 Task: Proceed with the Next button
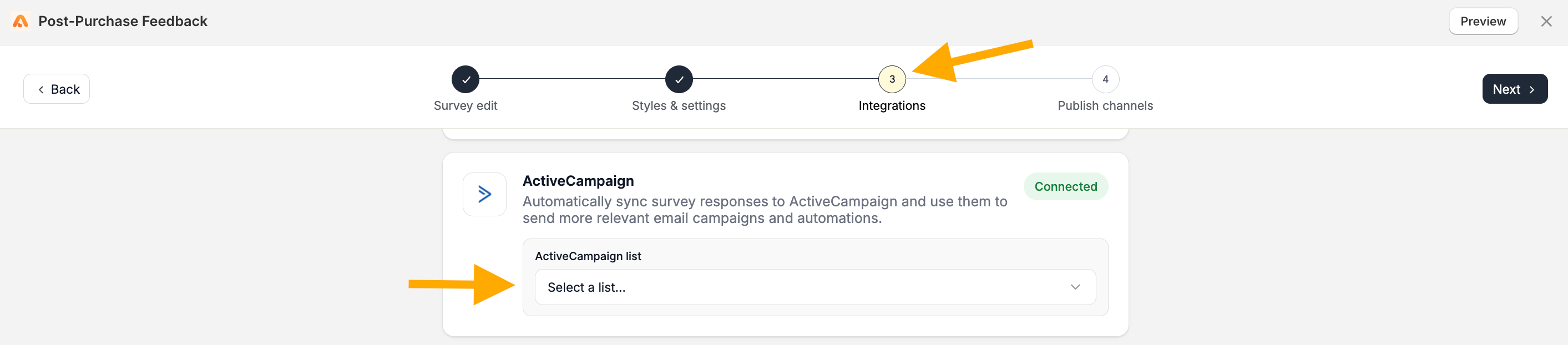coord(1514,89)
